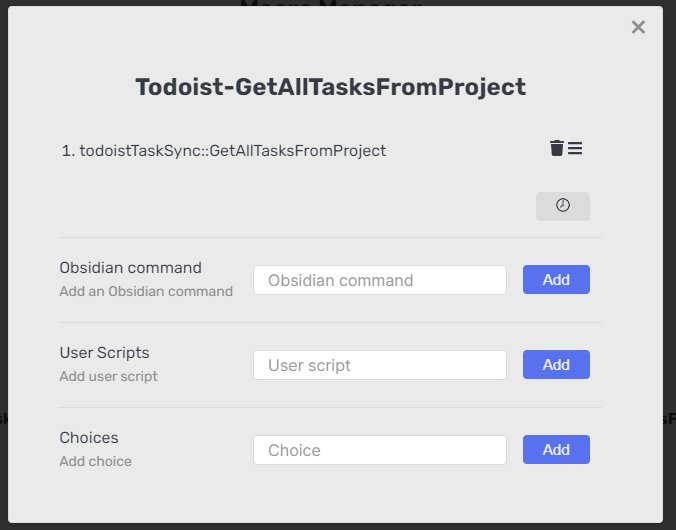Screen dimensions: 676x530
Task: Click the 'Add user script' description text
Action: coord(108,377)
